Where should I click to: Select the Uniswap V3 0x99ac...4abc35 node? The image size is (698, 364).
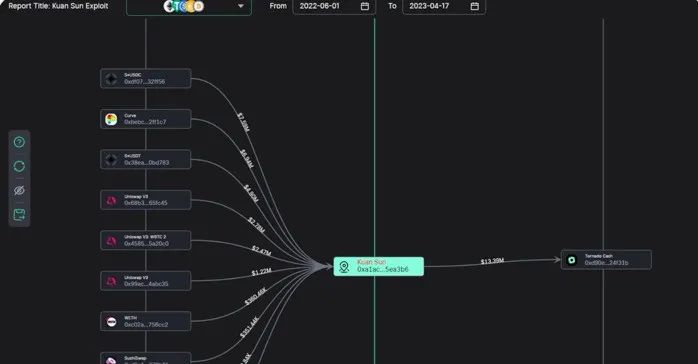(146, 281)
